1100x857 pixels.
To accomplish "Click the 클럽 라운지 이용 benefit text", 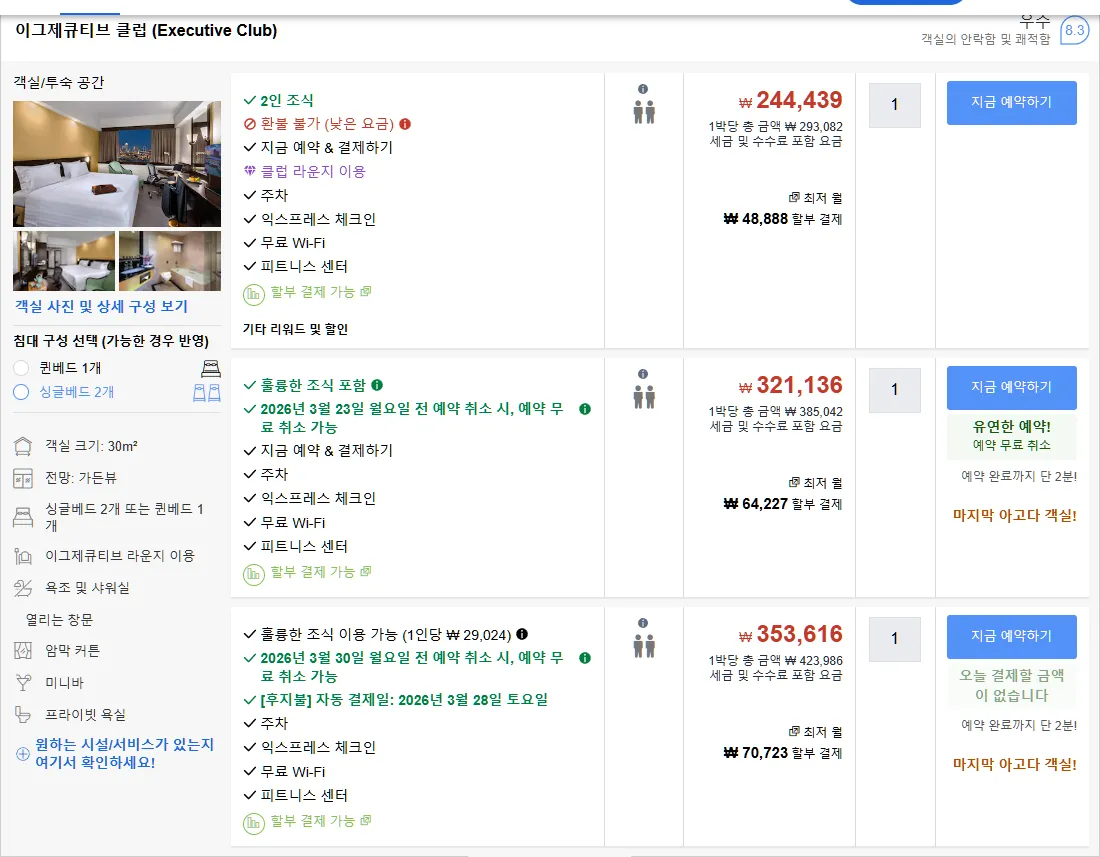I will click(x=313, y=171).
